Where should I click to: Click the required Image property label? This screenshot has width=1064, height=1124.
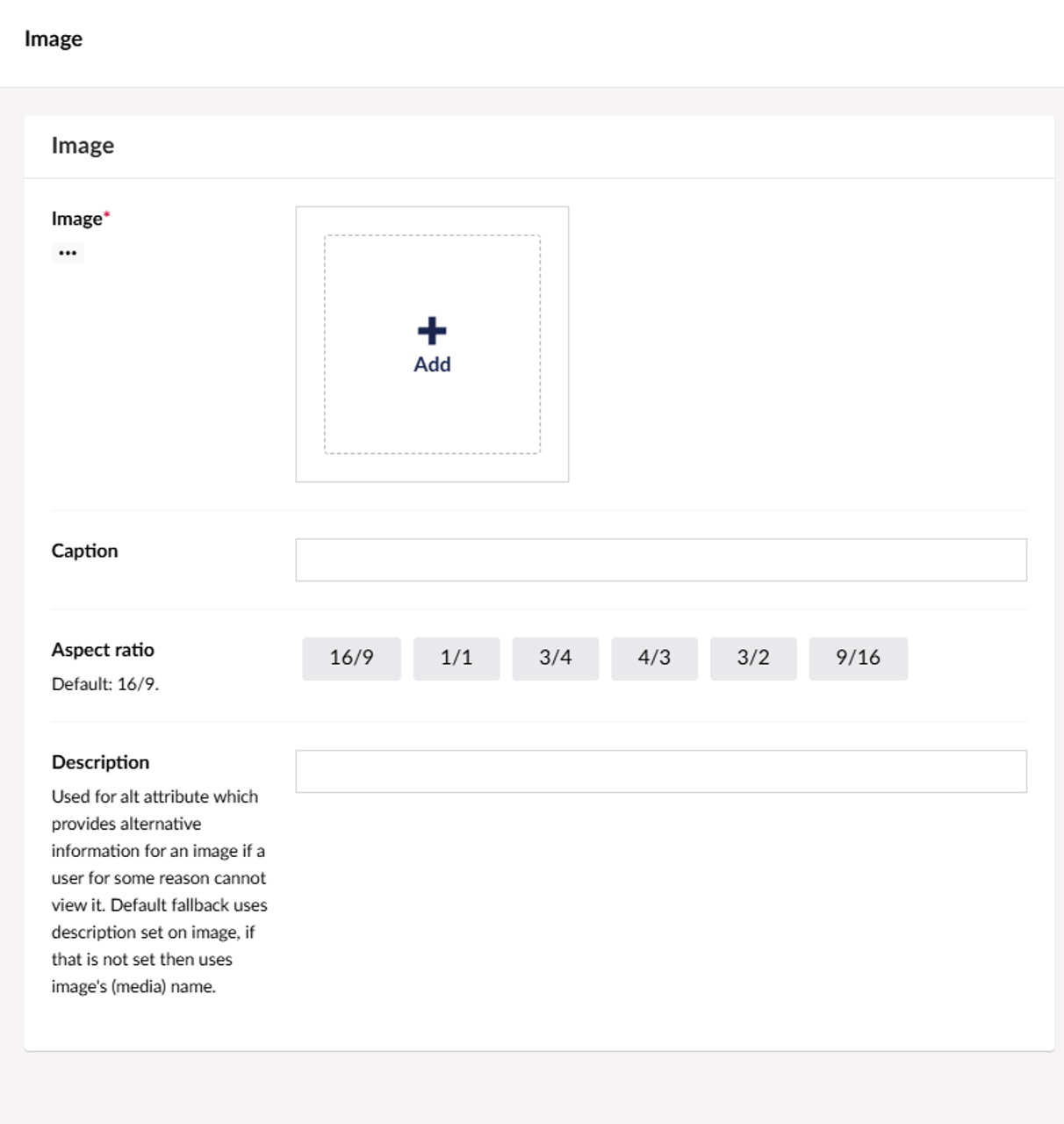tap(76, 219)
